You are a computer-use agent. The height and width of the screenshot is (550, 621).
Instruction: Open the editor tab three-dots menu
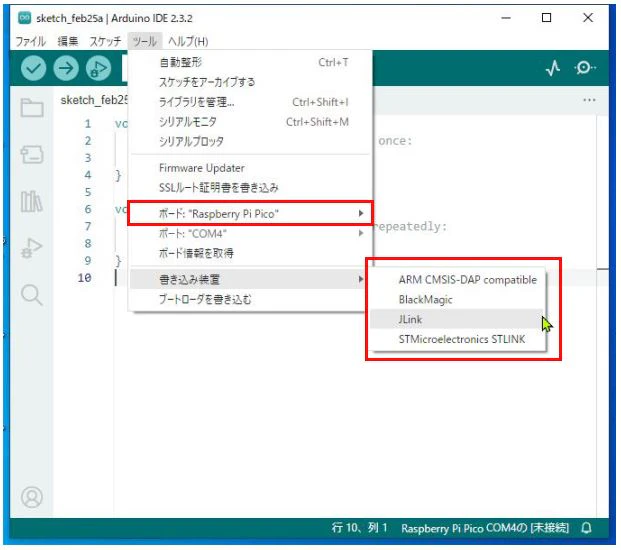(x=589, y=100)
